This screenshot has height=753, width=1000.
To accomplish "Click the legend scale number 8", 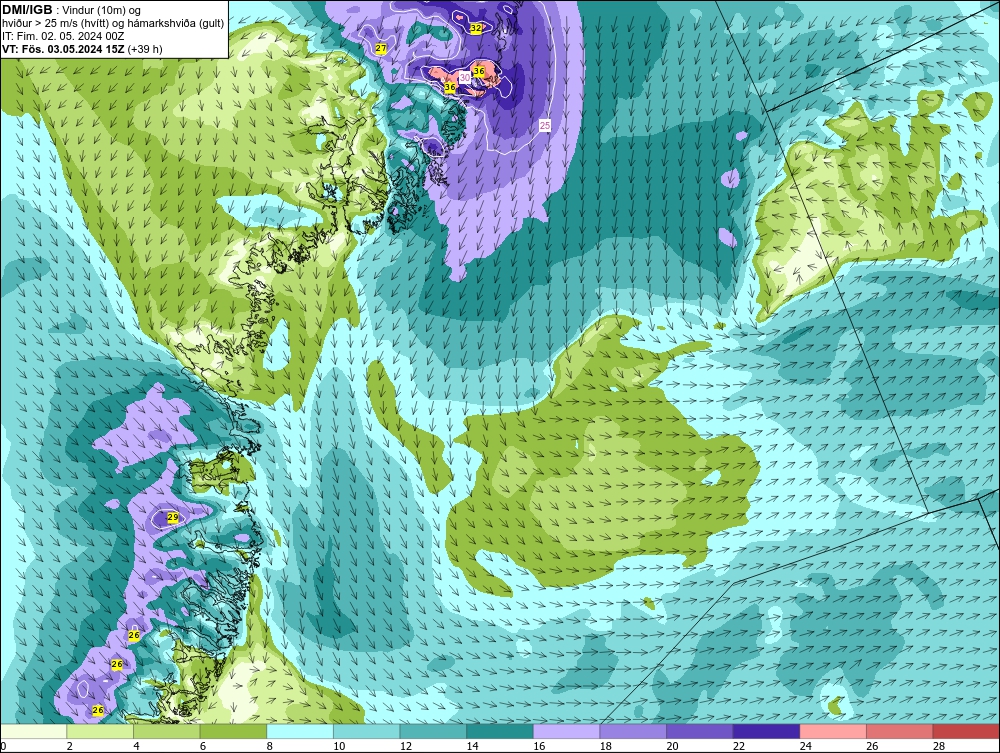I will pos(270,746).
